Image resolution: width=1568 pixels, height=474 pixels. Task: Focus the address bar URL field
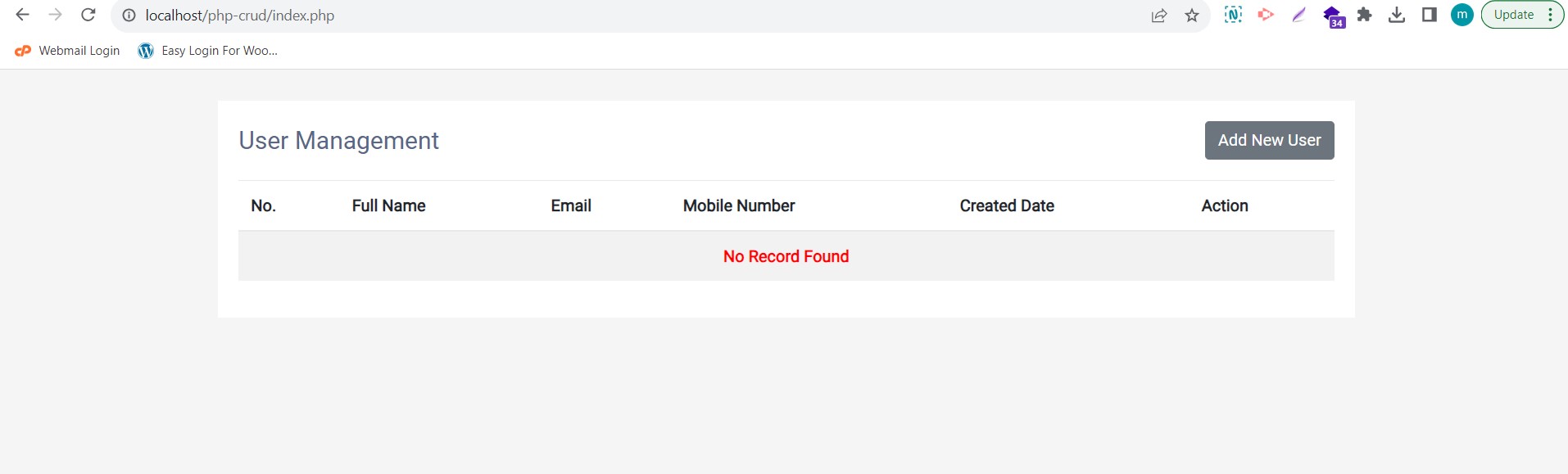[x=573, y=16]
